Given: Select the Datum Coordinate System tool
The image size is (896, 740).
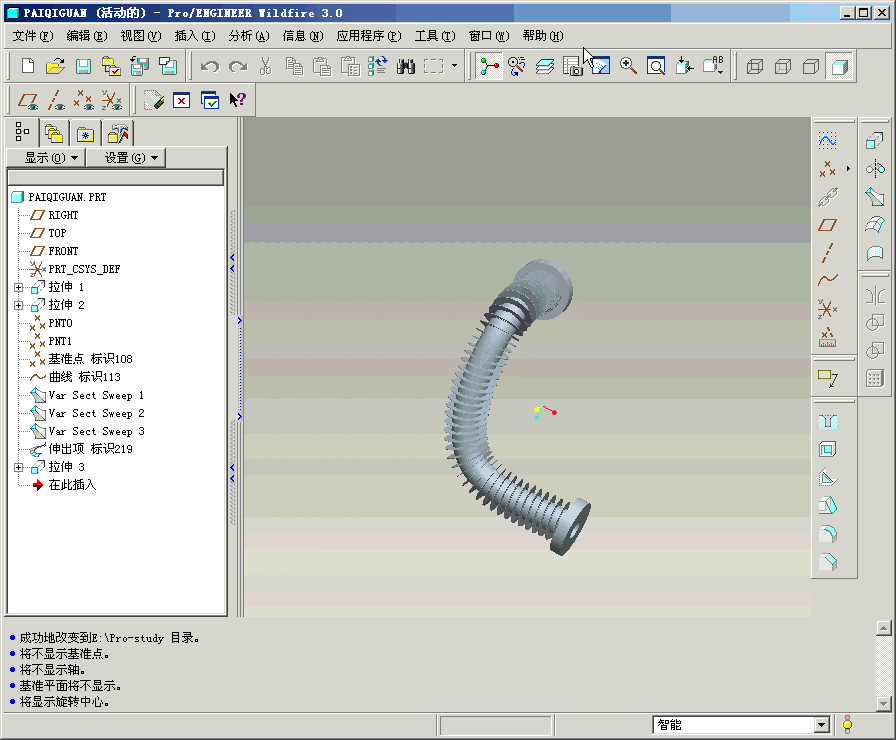Looking at the screenshot, I should [827, 309].
